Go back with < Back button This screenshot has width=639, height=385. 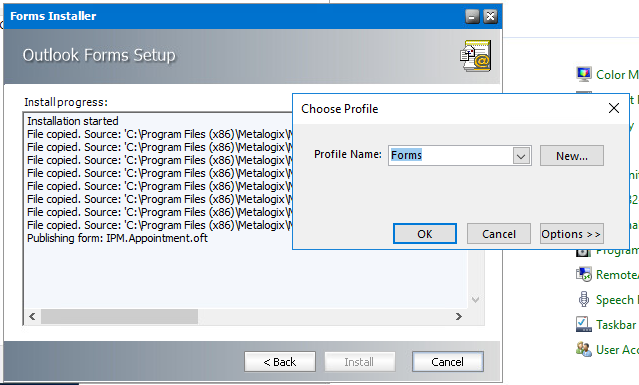point(280,362)
